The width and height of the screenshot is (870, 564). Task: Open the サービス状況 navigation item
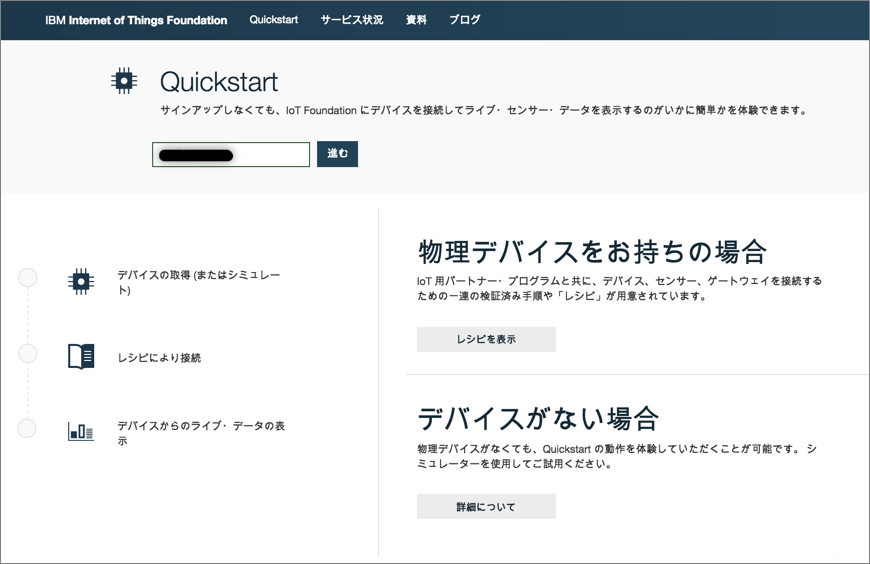(x=352, y=19)
